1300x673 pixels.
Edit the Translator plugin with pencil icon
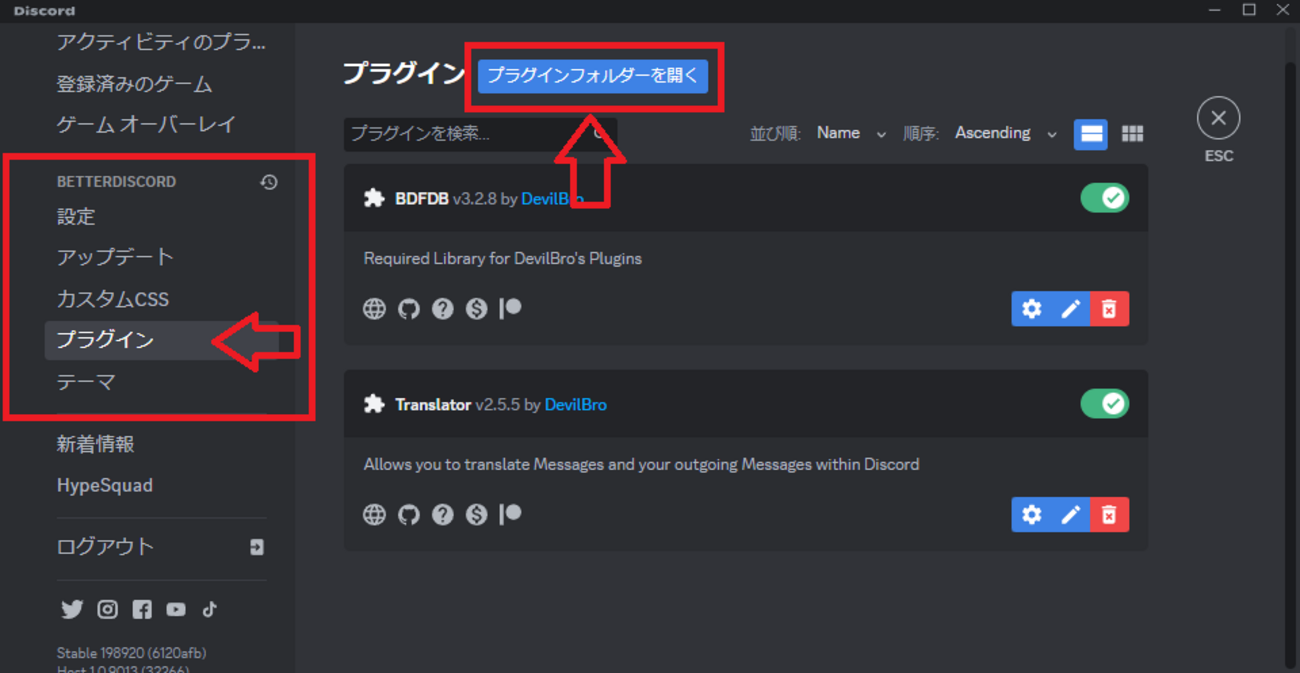coord(1070,514)
